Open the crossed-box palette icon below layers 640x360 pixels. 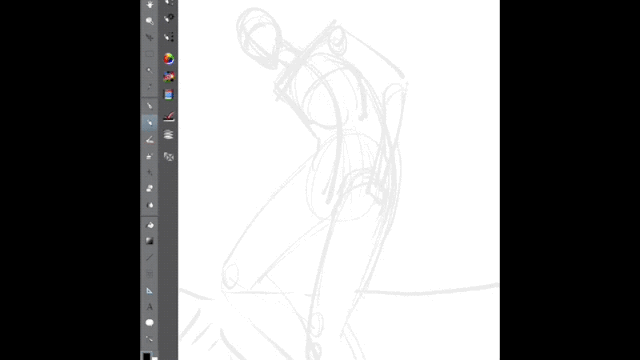[169, 156]
